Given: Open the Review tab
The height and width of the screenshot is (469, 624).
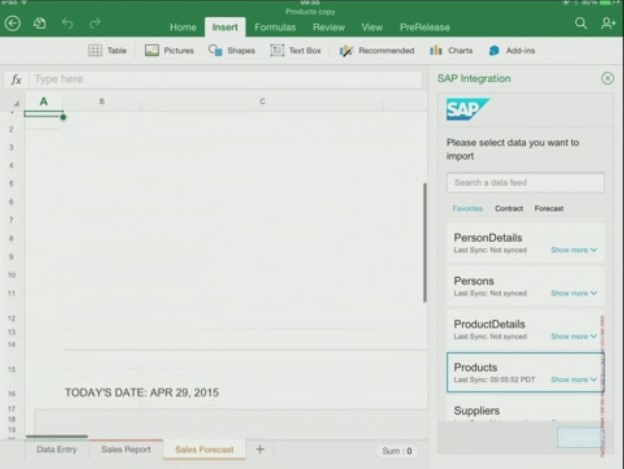Looking at the screenshot, I should [x=329, y=27].
